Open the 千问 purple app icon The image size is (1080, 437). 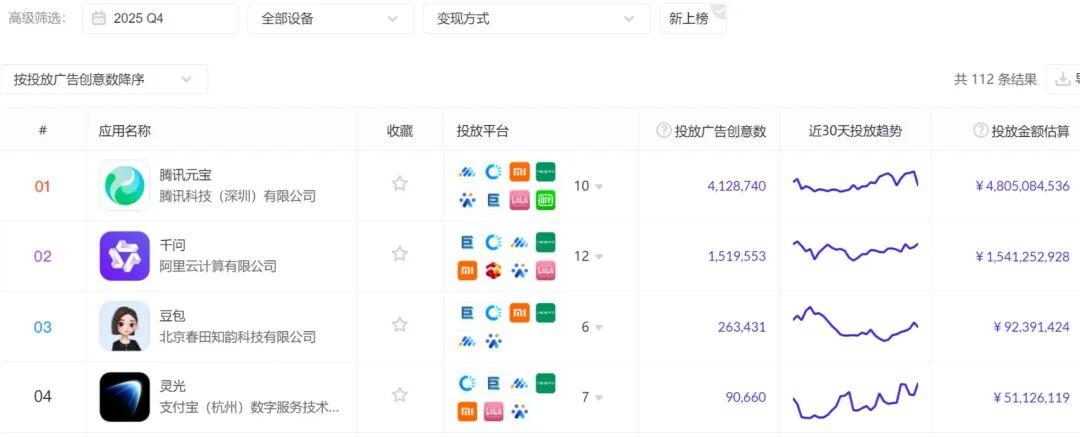point(125,256)
